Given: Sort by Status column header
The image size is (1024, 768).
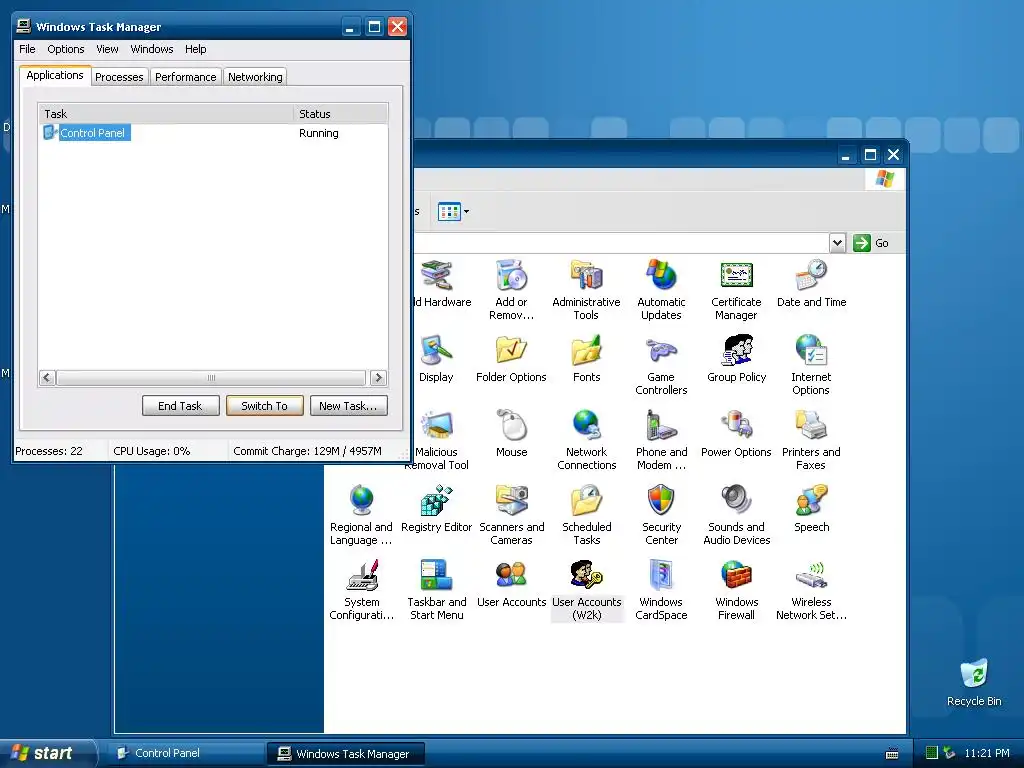Looking at the screenshot, I should point(340,114).
